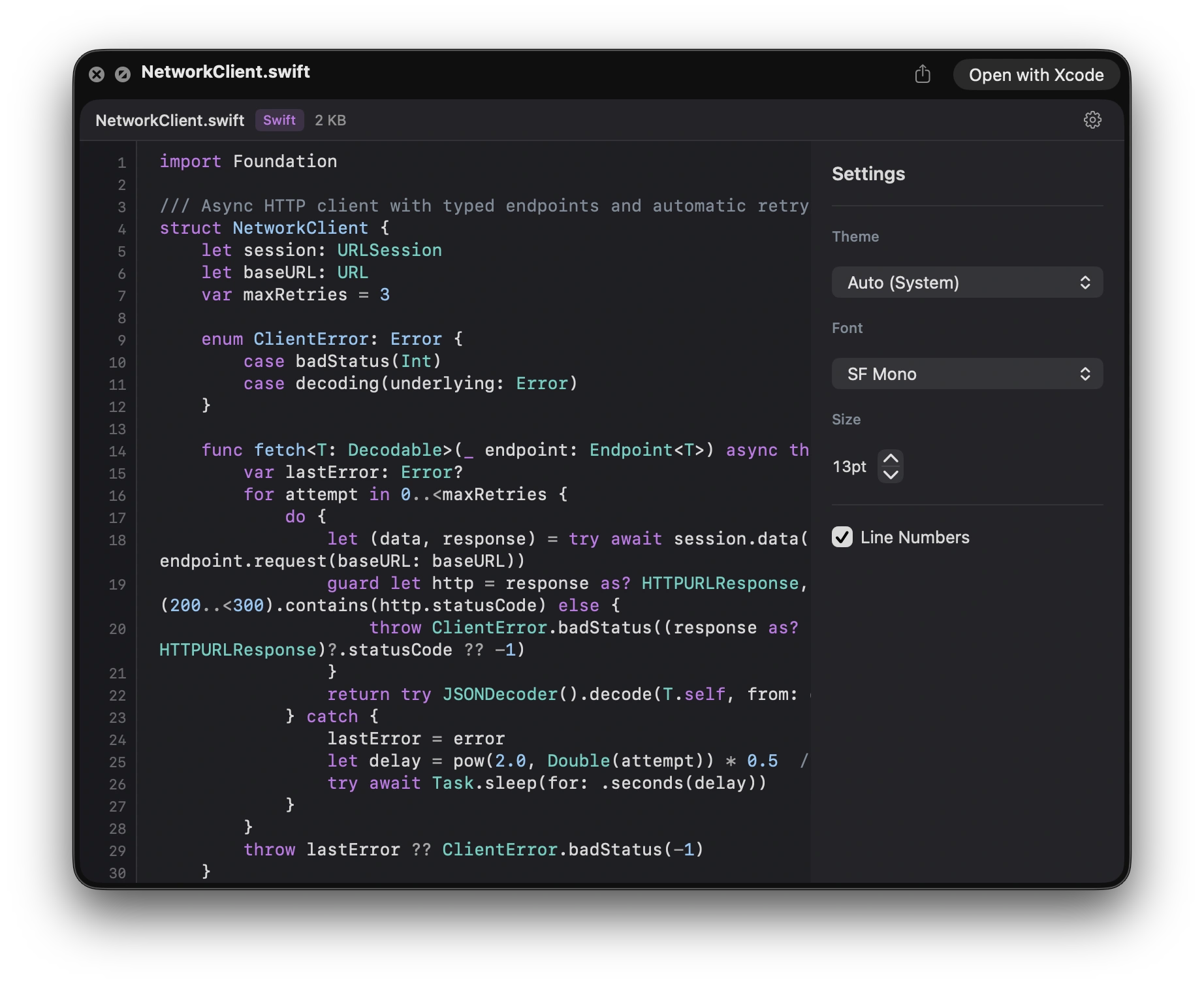Click the 'let session: URLSession' line
Viewport: 1204px width, 986px height.
pos(321,250)
